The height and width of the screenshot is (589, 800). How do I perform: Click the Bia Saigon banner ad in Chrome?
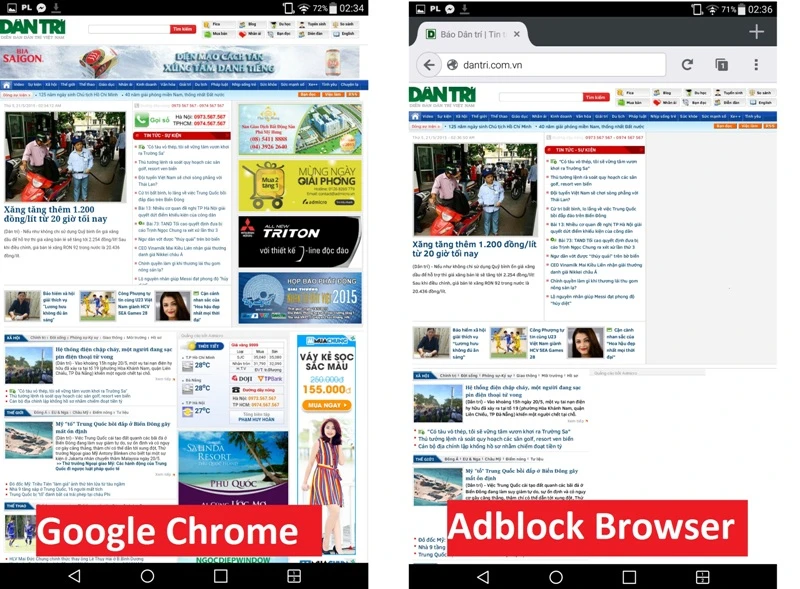coord(180,62)
